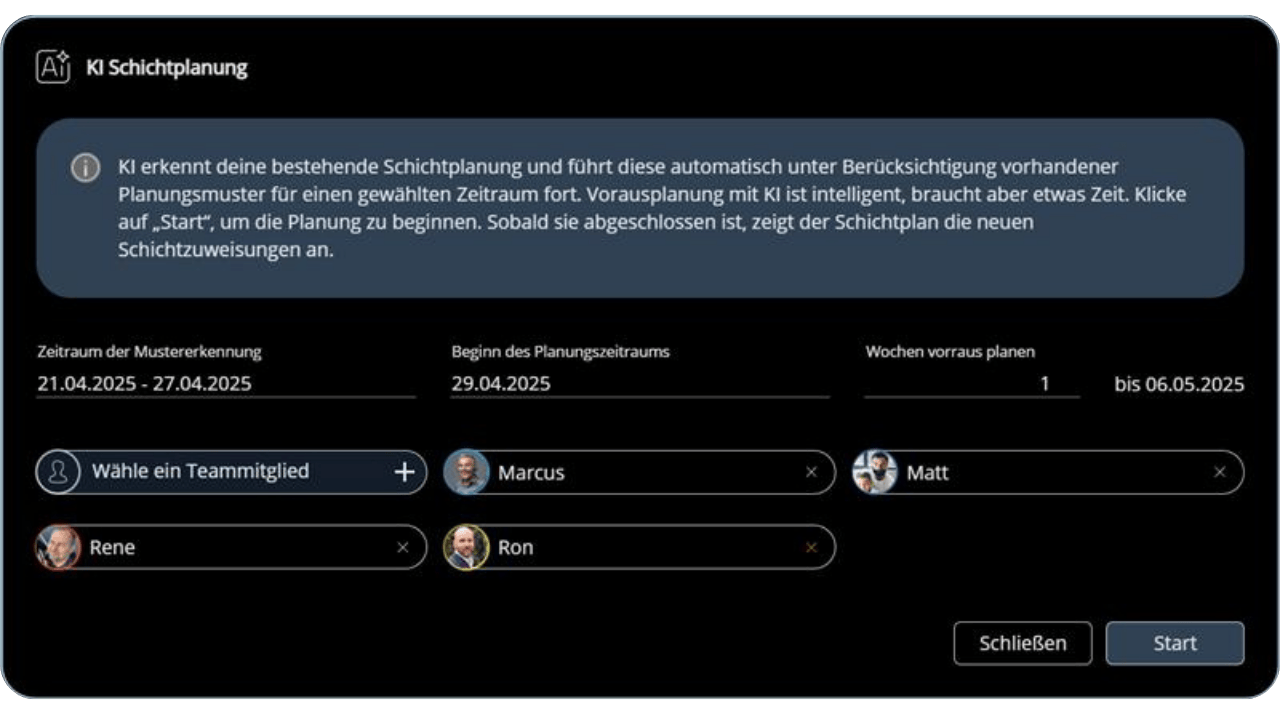Click the KI Schichtplanung dialog title
The image size is (1280, 714).
click(x=167, y=68)
